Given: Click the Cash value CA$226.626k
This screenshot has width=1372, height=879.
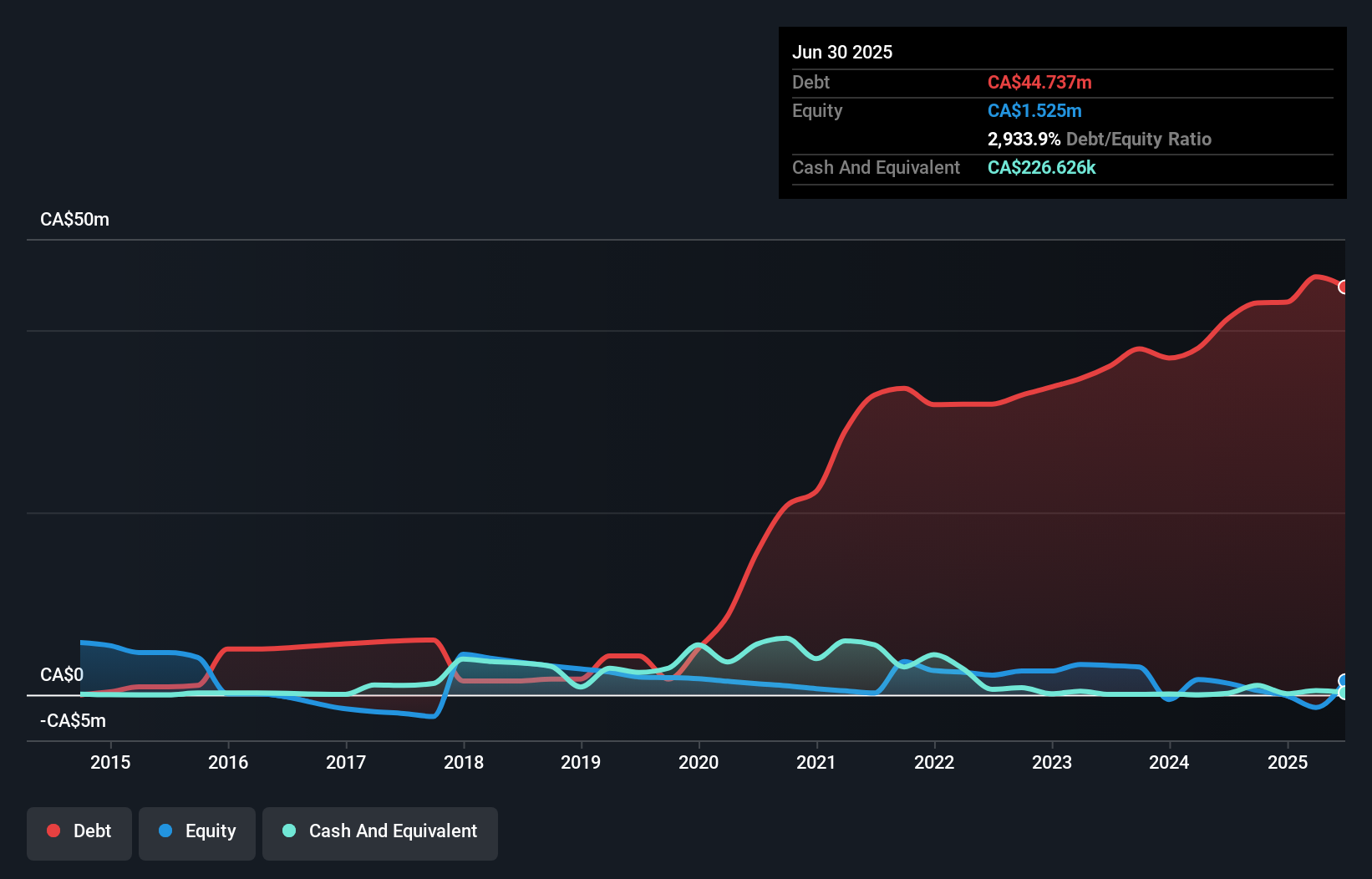Looking at the screenshot, I should pos(1042,168).
